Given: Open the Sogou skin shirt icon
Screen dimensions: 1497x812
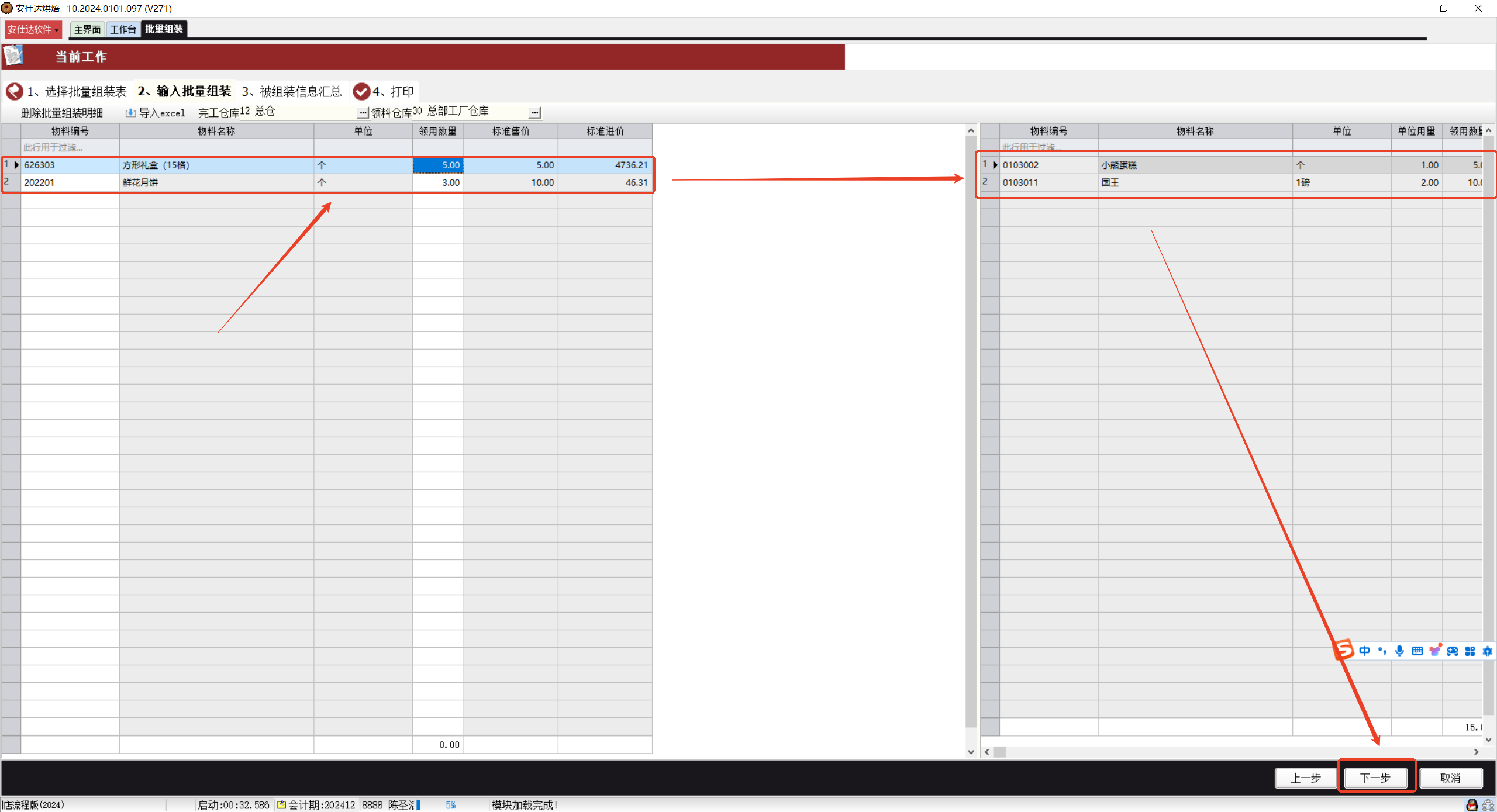Looking at the screenshot, I should (x=1434, y=651).
